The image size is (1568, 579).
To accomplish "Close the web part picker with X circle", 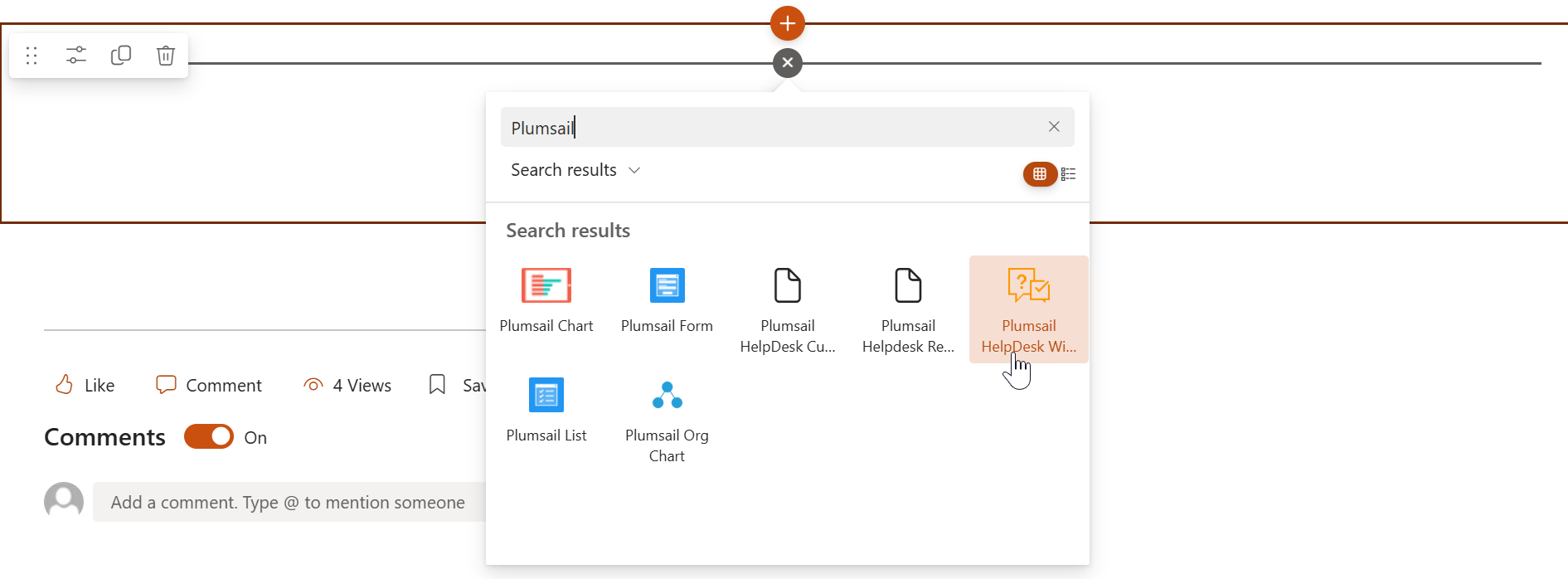I will 788,63.
